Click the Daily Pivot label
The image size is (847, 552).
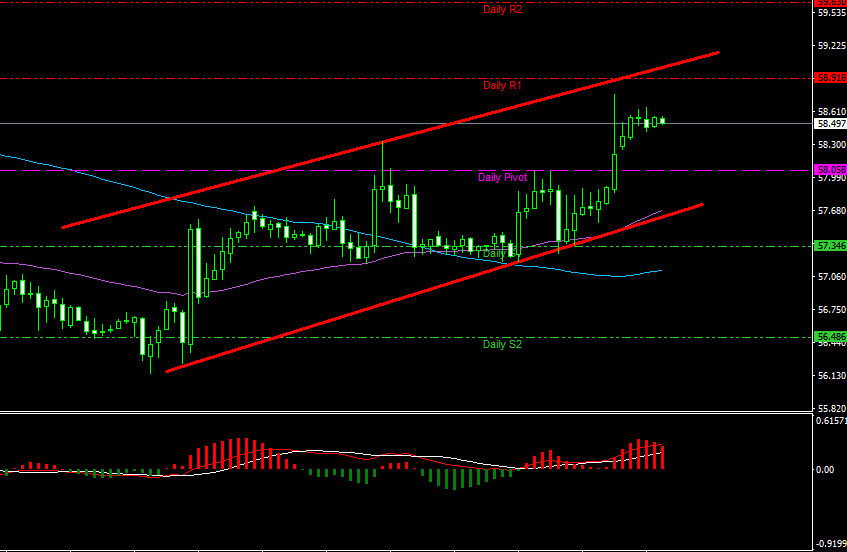coord(502,177)
